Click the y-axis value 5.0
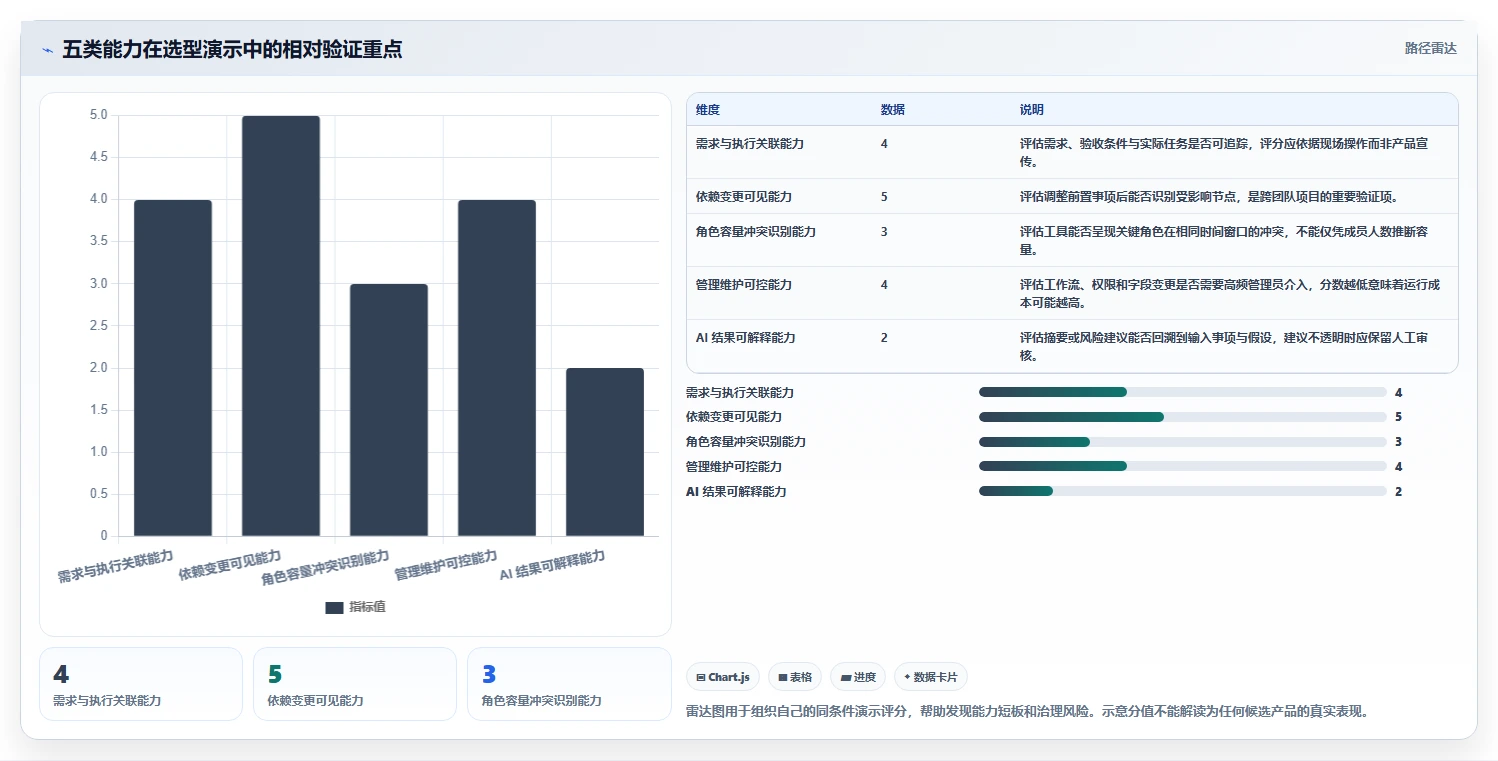The width and height of the screenshot is (1498, 761). coord(98,115)
